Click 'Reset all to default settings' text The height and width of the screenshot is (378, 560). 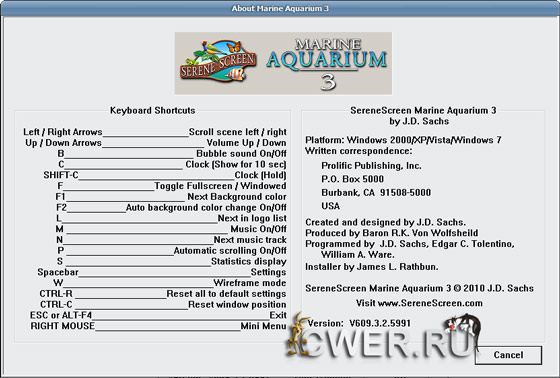226,293
